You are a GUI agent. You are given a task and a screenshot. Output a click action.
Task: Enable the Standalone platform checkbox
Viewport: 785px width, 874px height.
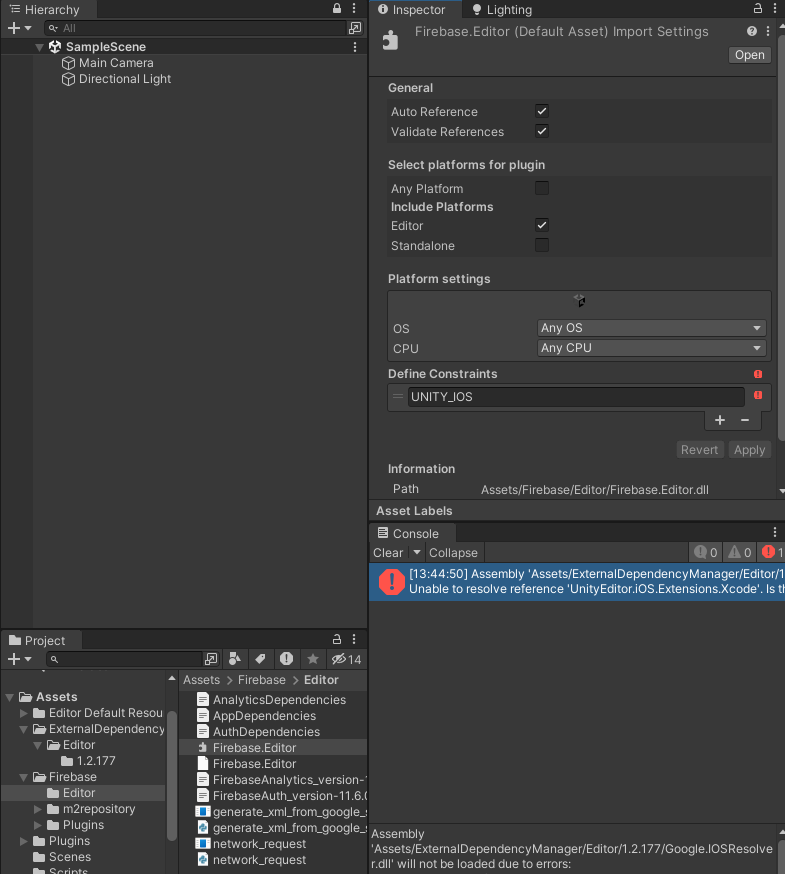tap(541, 245)
